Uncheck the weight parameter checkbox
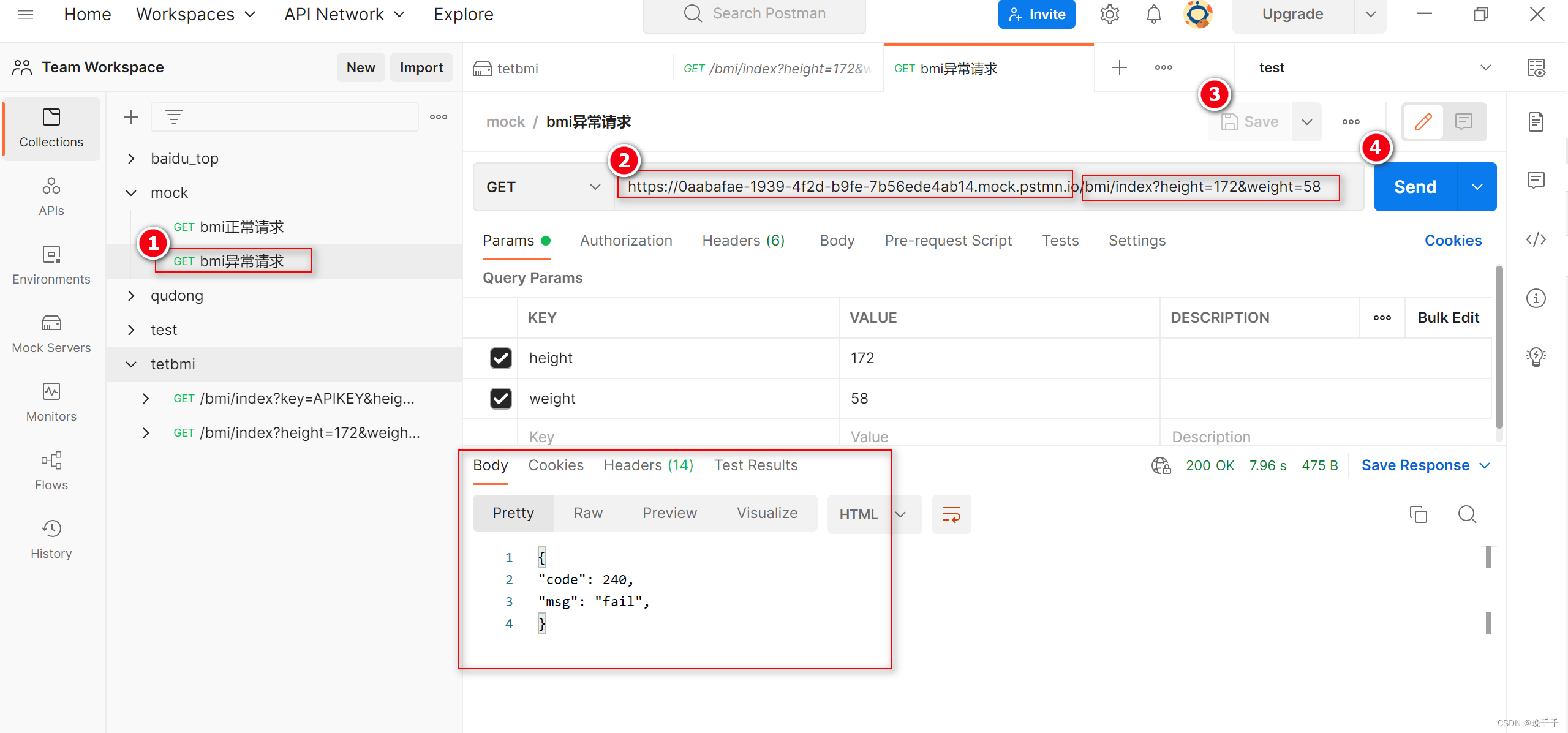The image size is (1568, 733). click(501, 399)
